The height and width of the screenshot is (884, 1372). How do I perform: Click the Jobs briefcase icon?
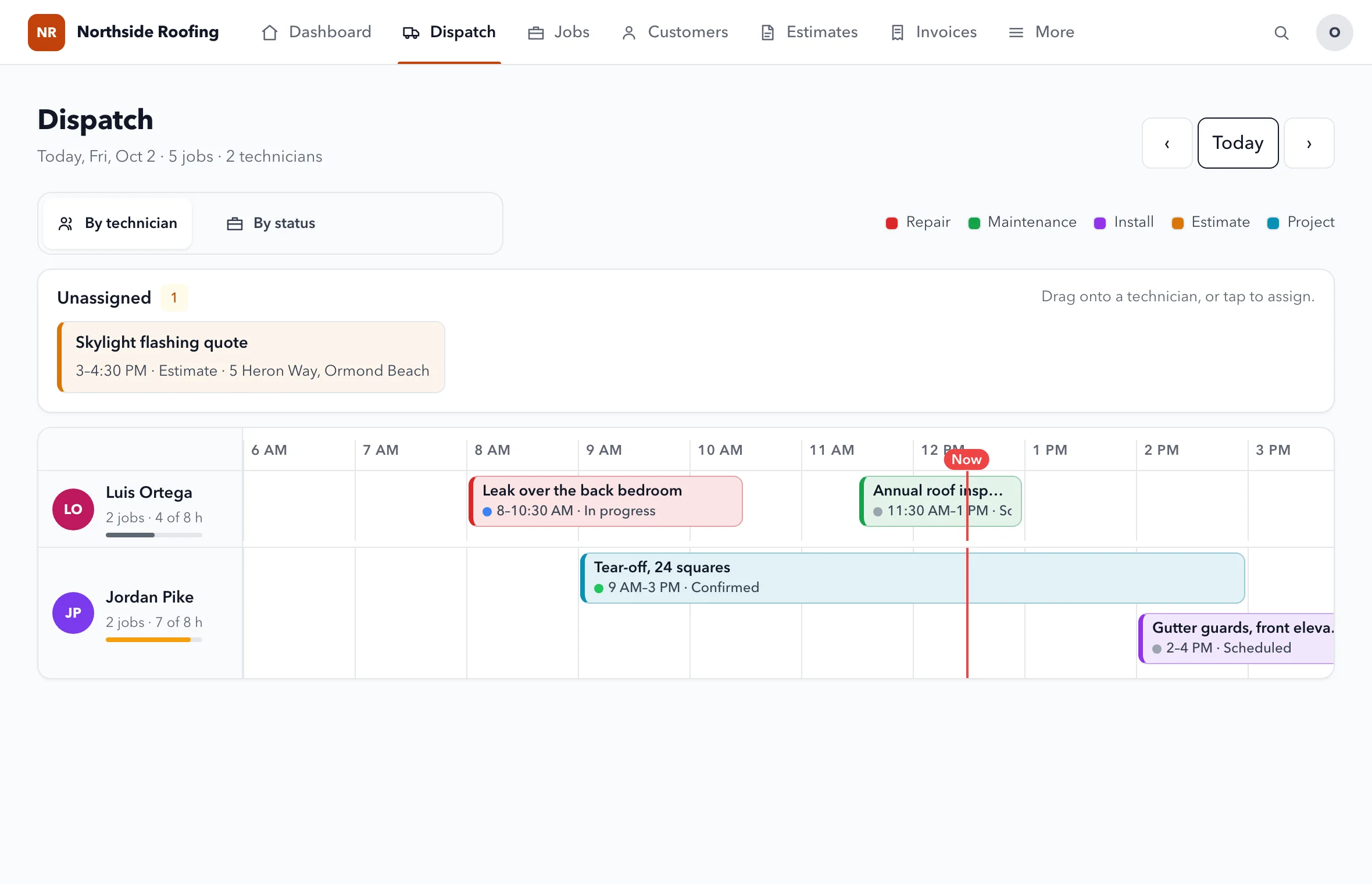535,33
